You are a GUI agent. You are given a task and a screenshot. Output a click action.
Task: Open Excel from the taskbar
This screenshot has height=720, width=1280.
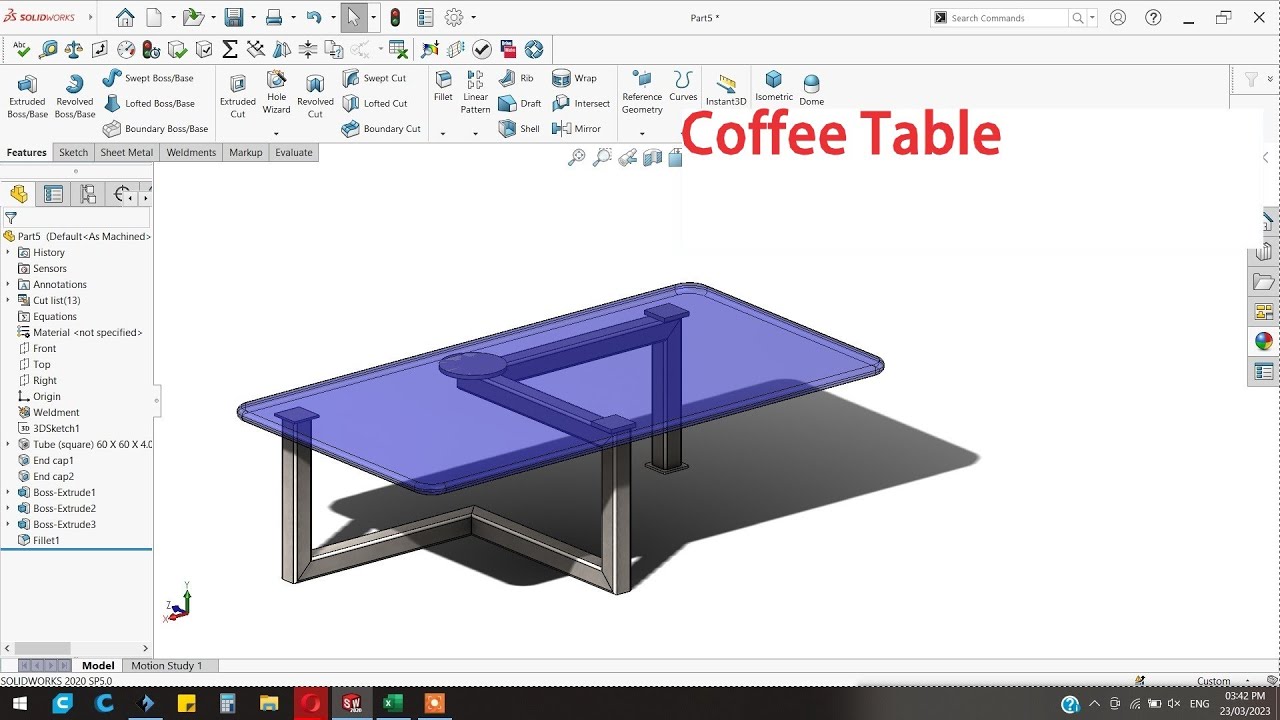[x=393, y=703]
